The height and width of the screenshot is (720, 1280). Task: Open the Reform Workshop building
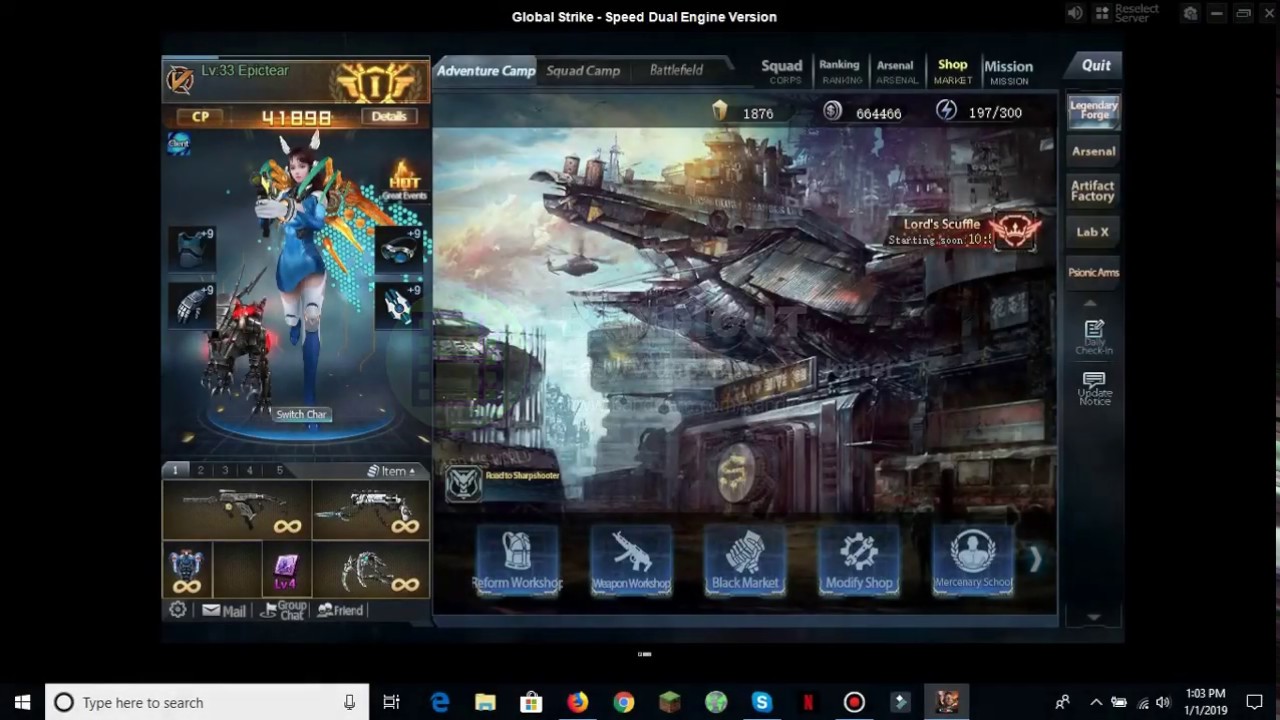(x=517, y=559)
